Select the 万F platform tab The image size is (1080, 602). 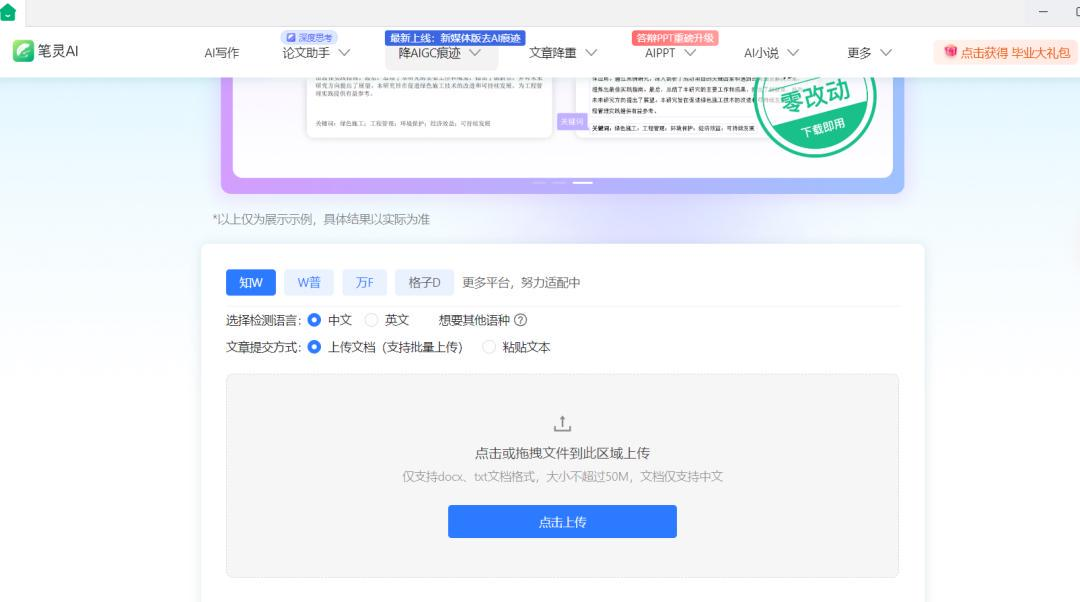point(364,282)
